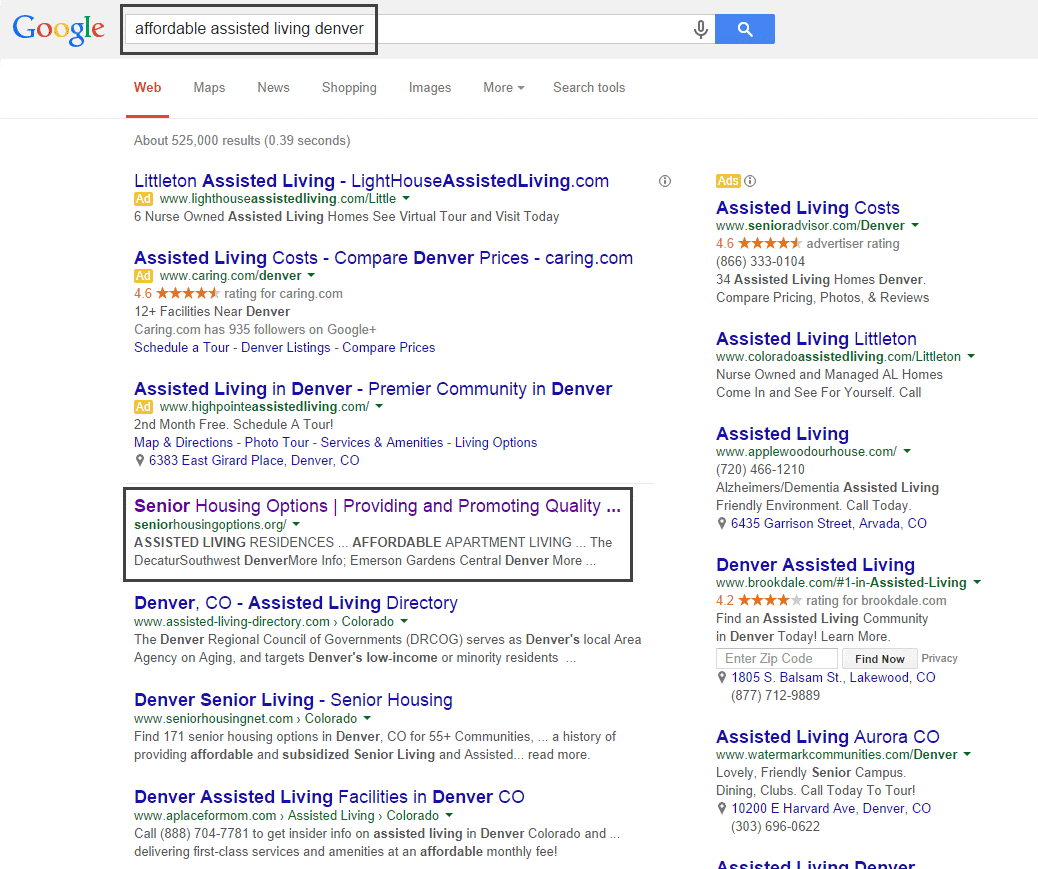Screen dimensions: 1038x869
Task: Click map pin beside 10200 E Harvard Ave
Action: click(722, 809)
